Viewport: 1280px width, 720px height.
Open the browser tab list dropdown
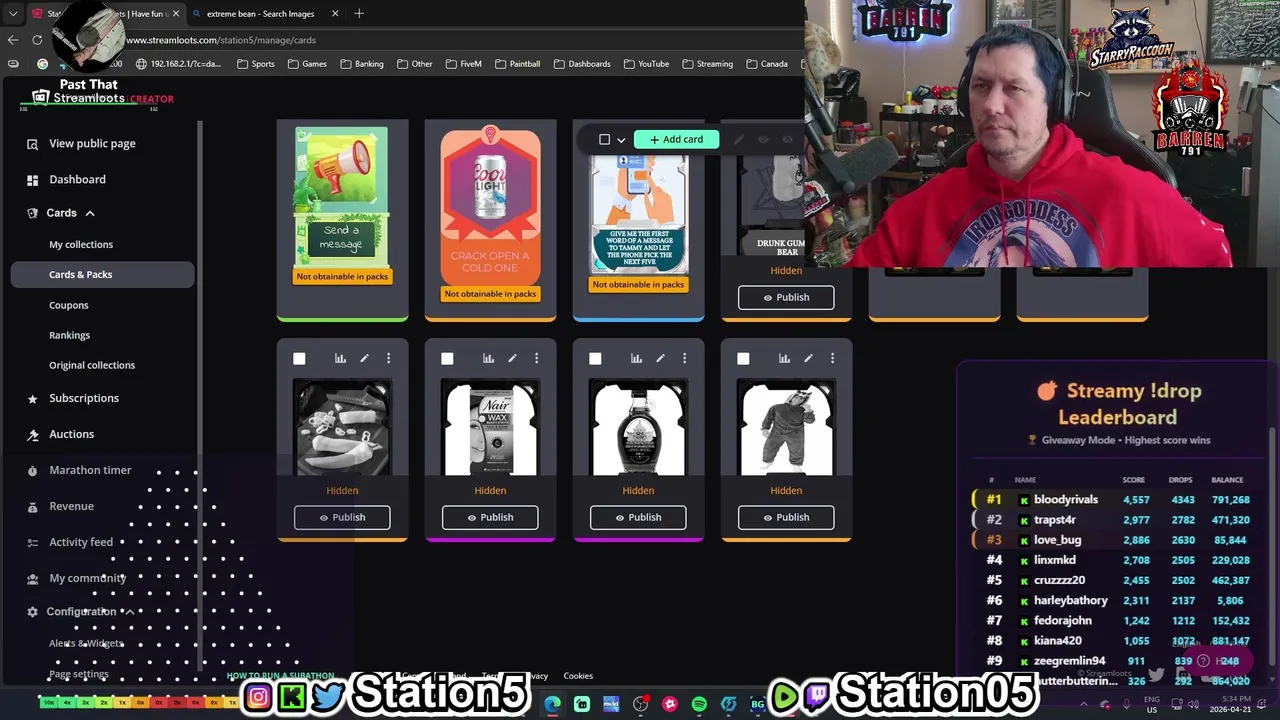tap(13, 14)
